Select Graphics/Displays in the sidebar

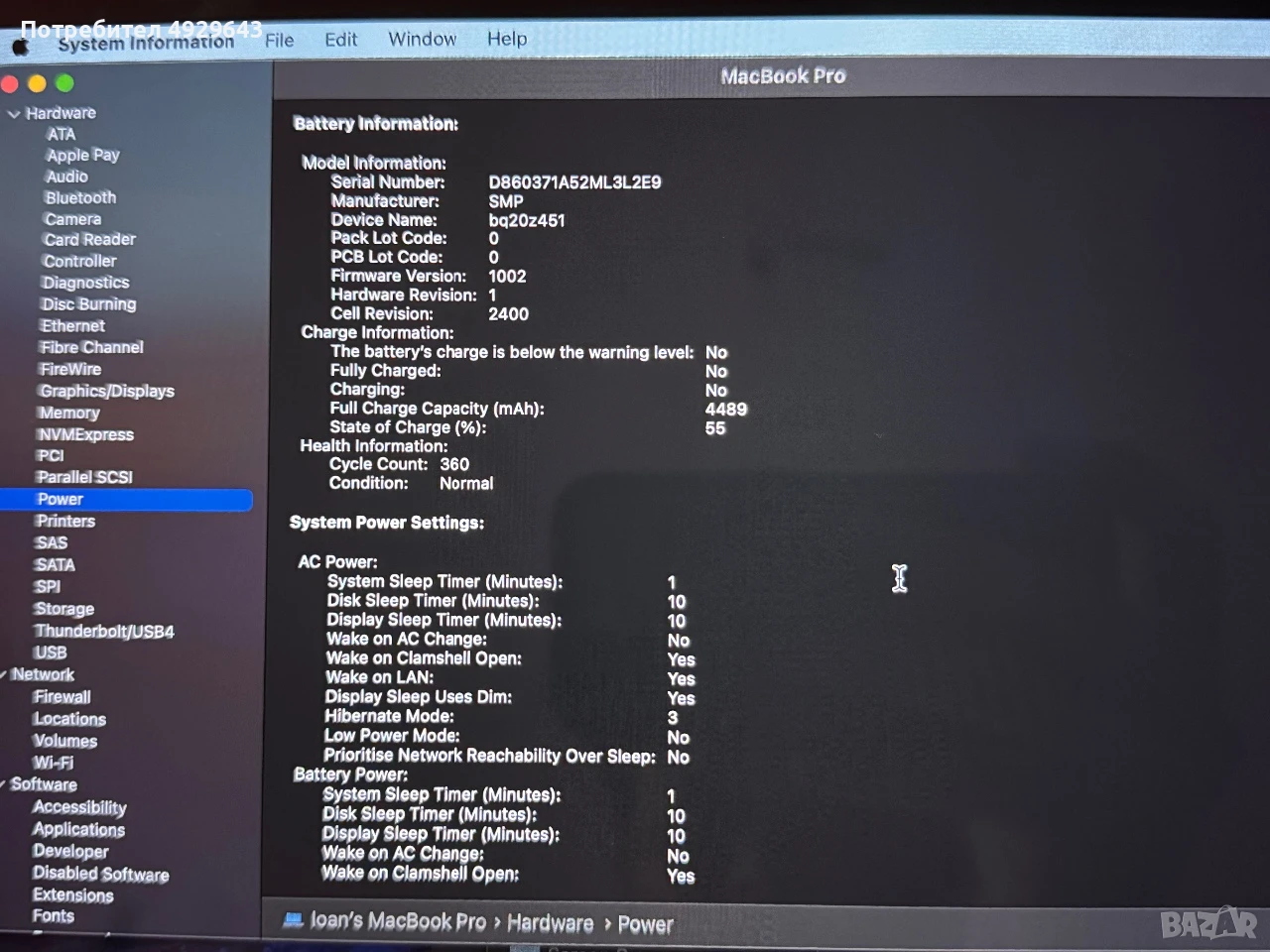(106, 391)
